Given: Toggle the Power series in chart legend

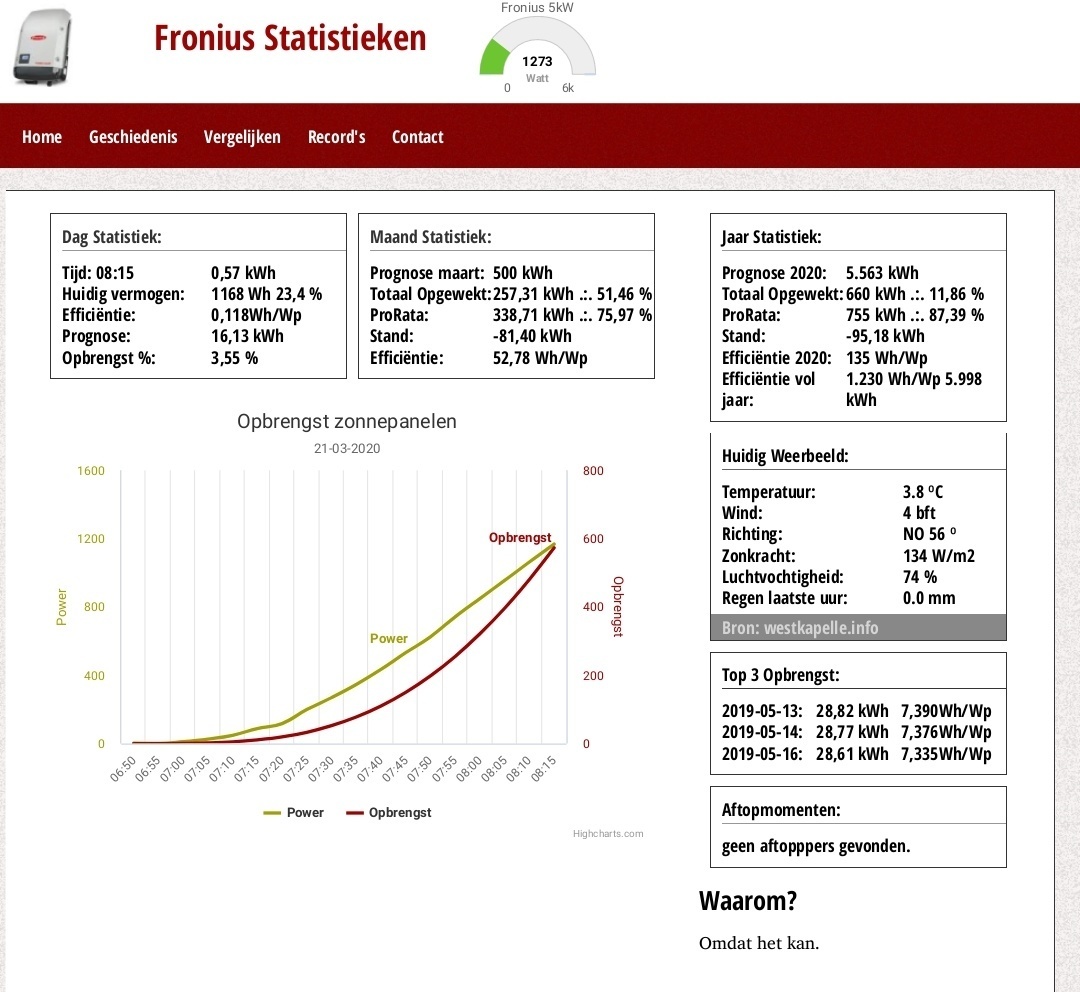Looking at the screenshot, I should click(293, 812).
